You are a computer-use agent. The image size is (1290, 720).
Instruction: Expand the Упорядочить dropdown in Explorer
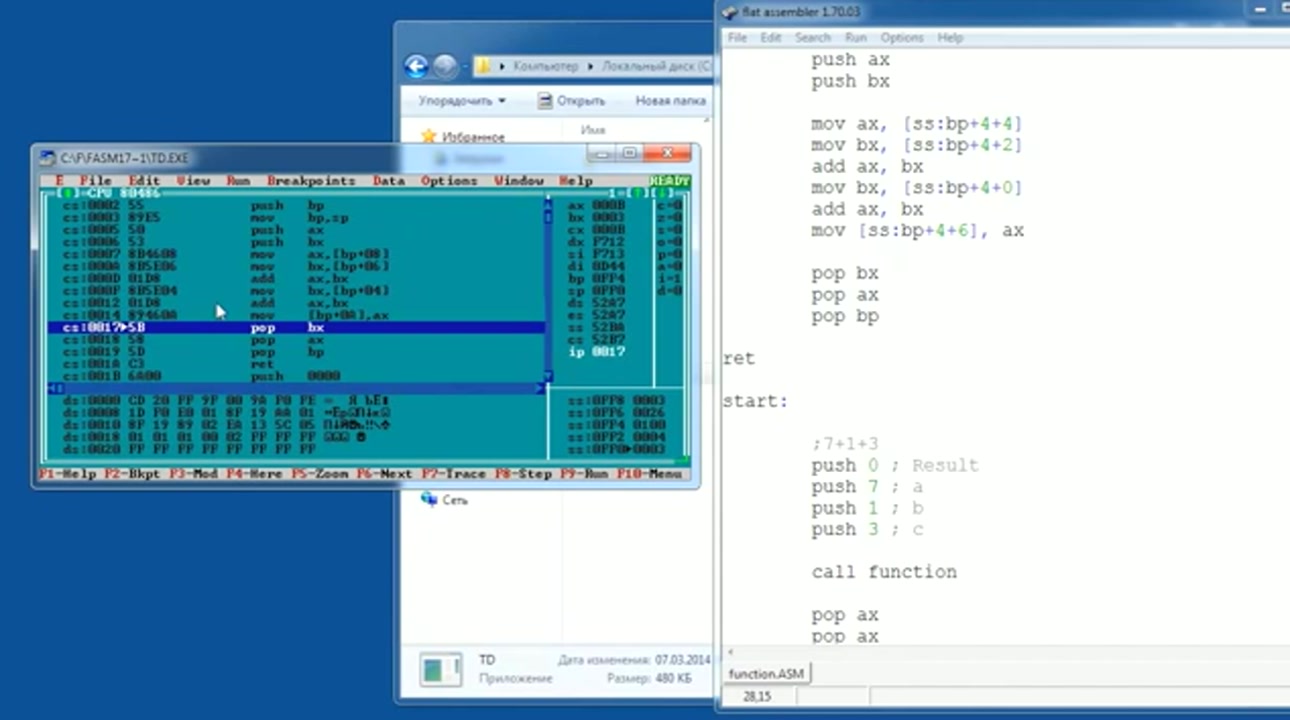(x=462, y=100)
